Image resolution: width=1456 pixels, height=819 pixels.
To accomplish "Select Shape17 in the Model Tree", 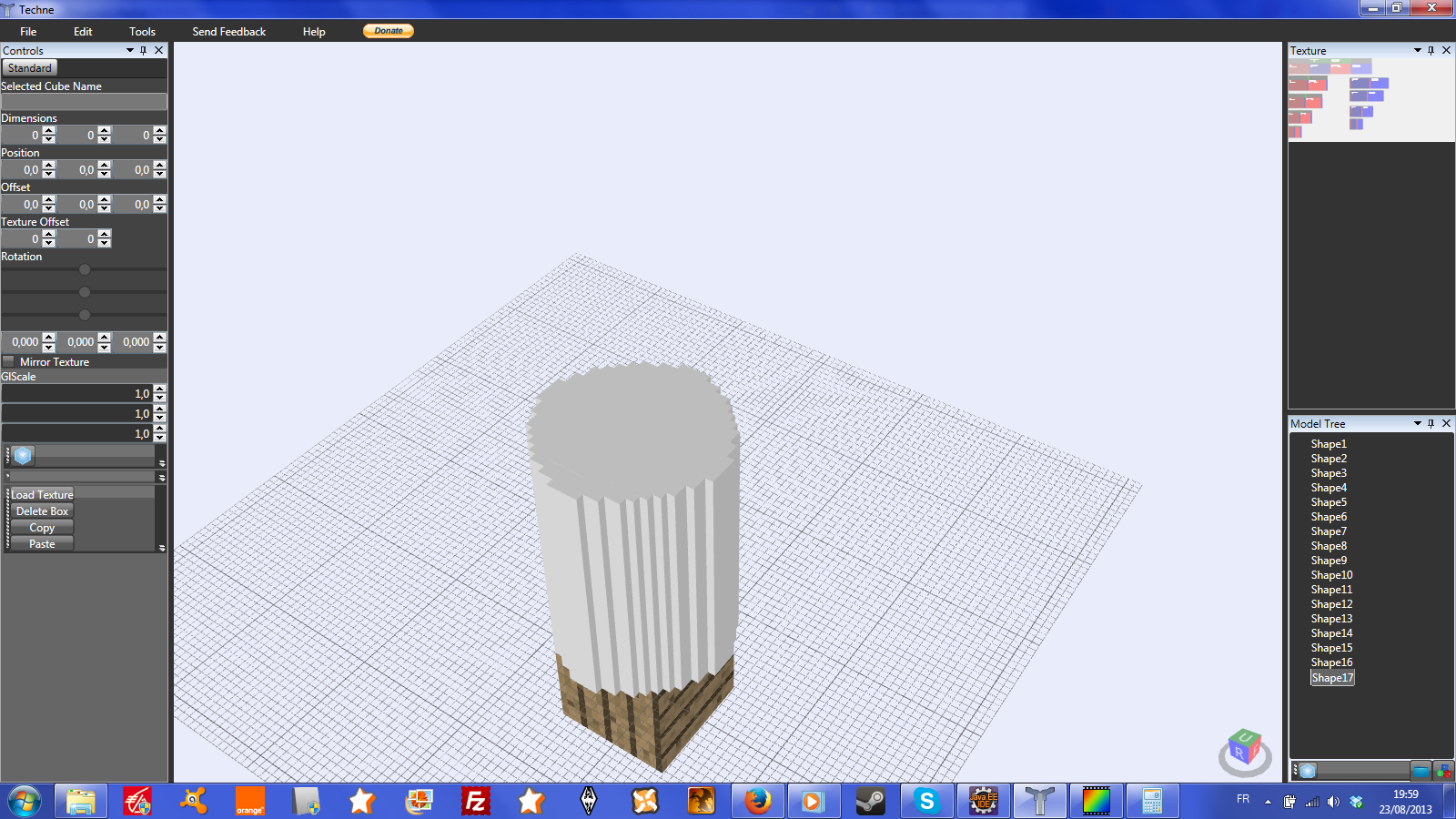I will (x=1332, y=678).
